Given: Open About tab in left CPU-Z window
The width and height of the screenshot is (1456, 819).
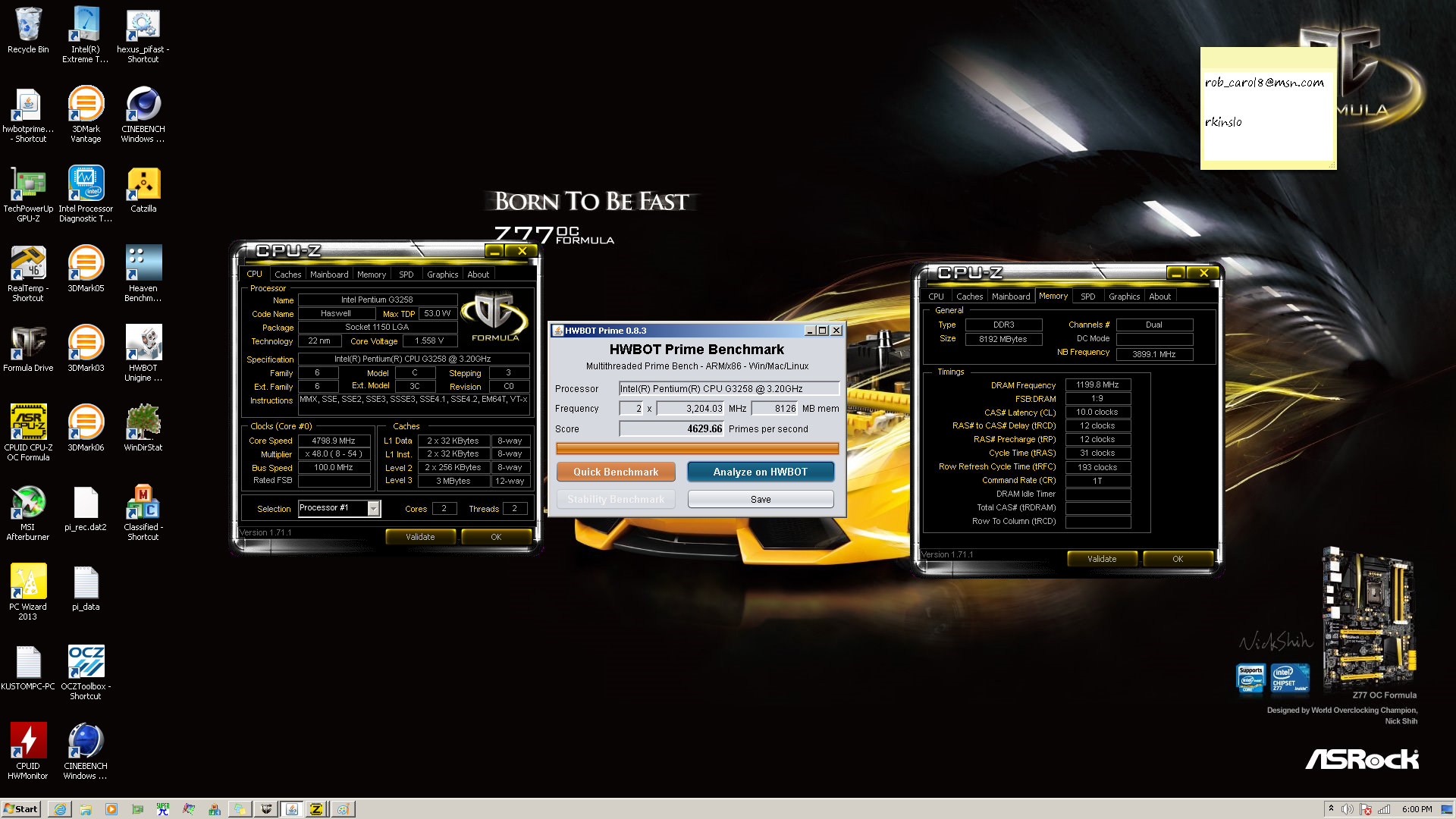Looking at the screenshot, I should point(478,275).
